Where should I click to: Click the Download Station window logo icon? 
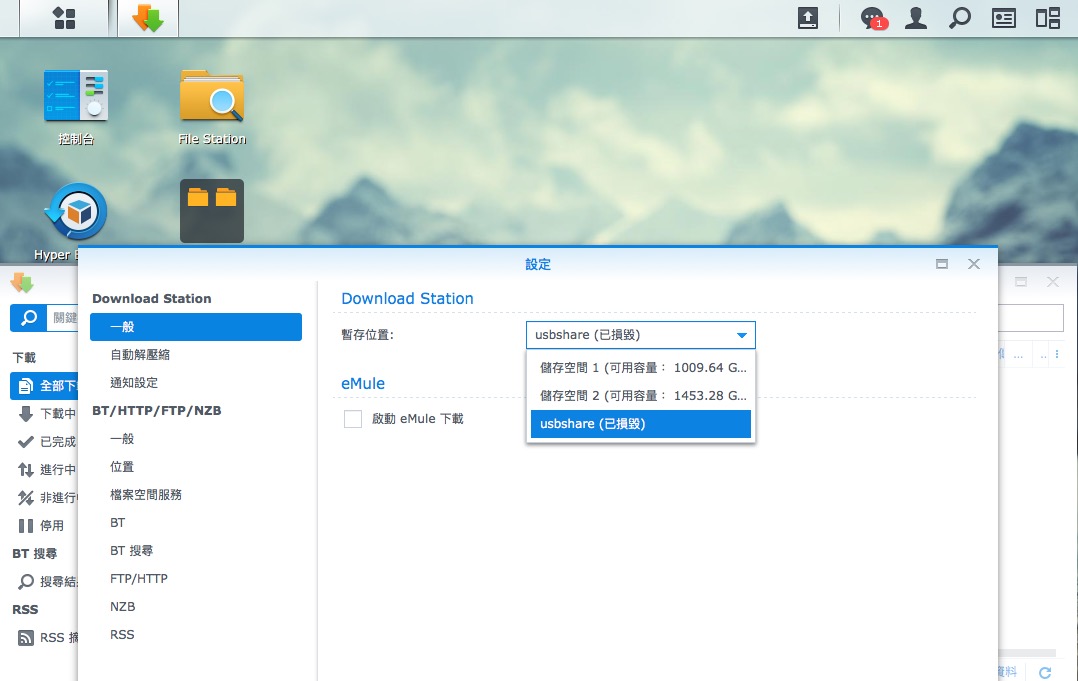point(22,282)
